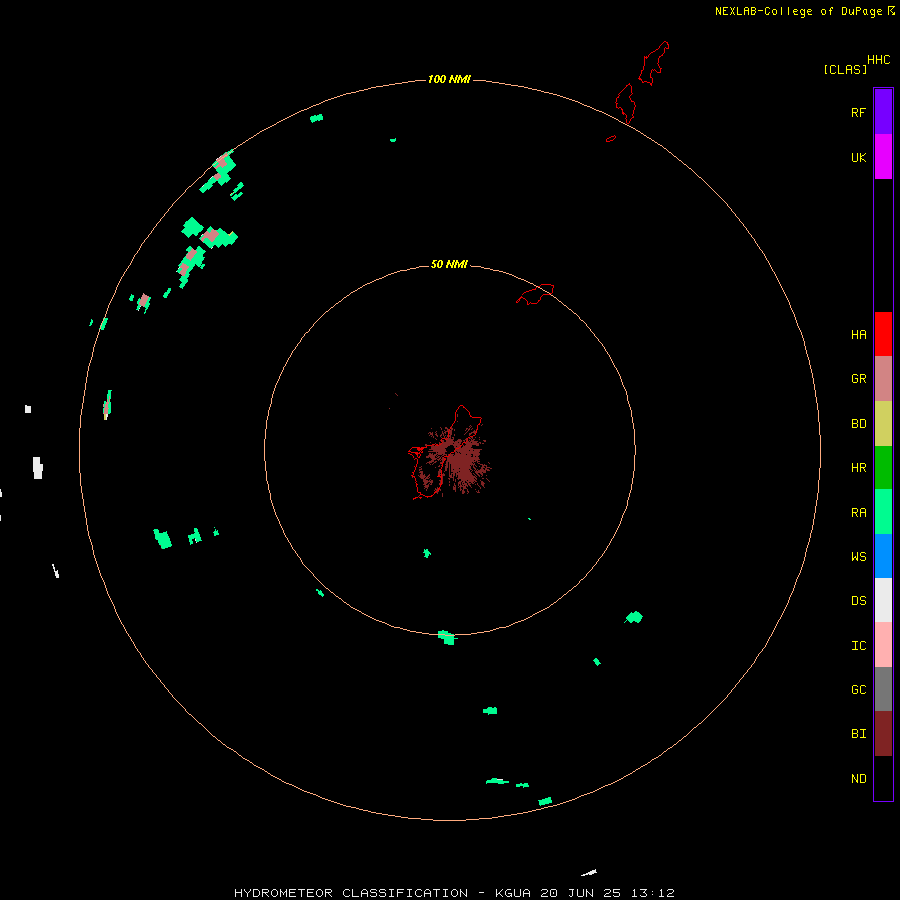Select the IC light pink legend swatch
The image size is (900, 900).
click(x=883, y=645)
